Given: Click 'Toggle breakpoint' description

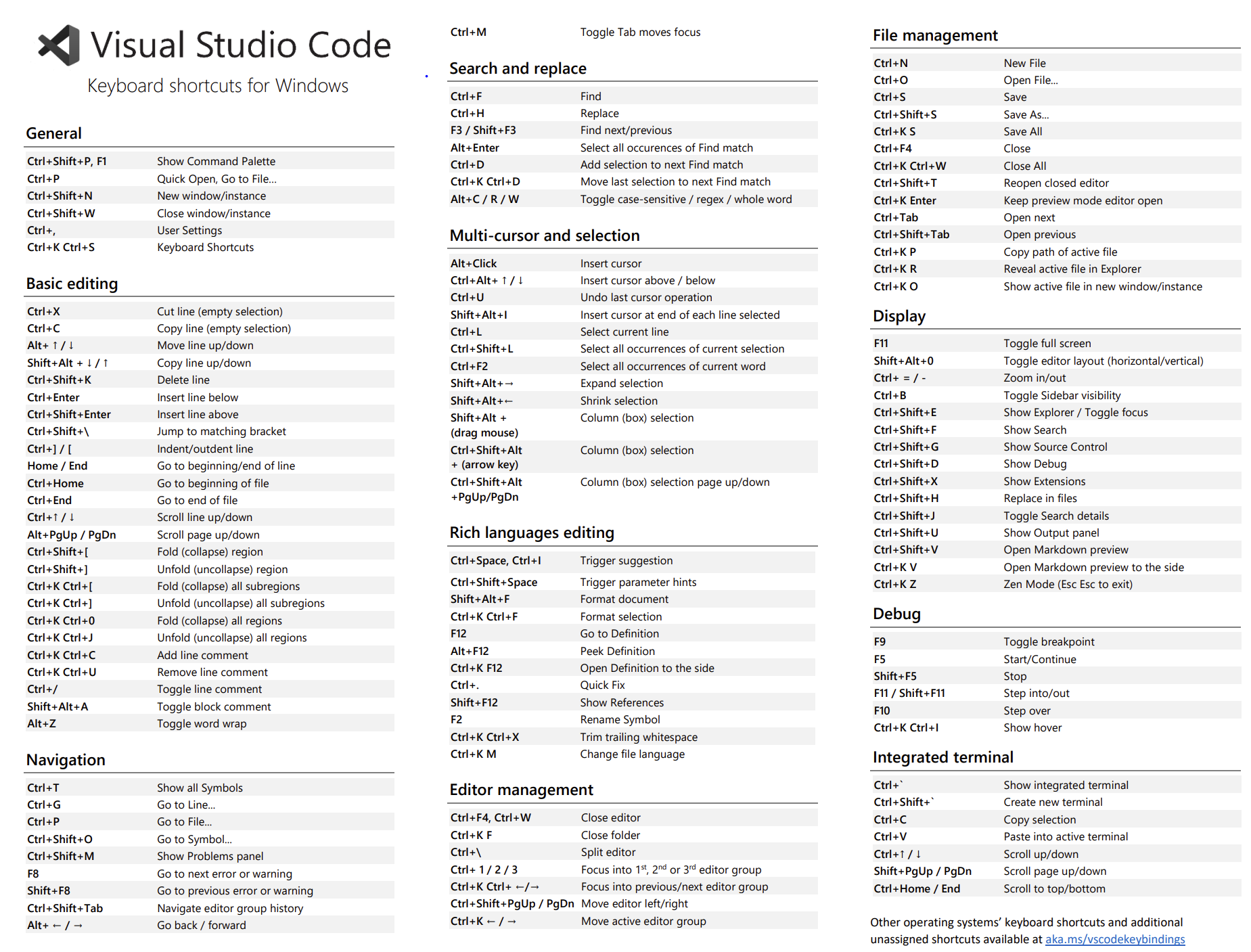Looking at the screenshot, I should tap(1049, 641).
